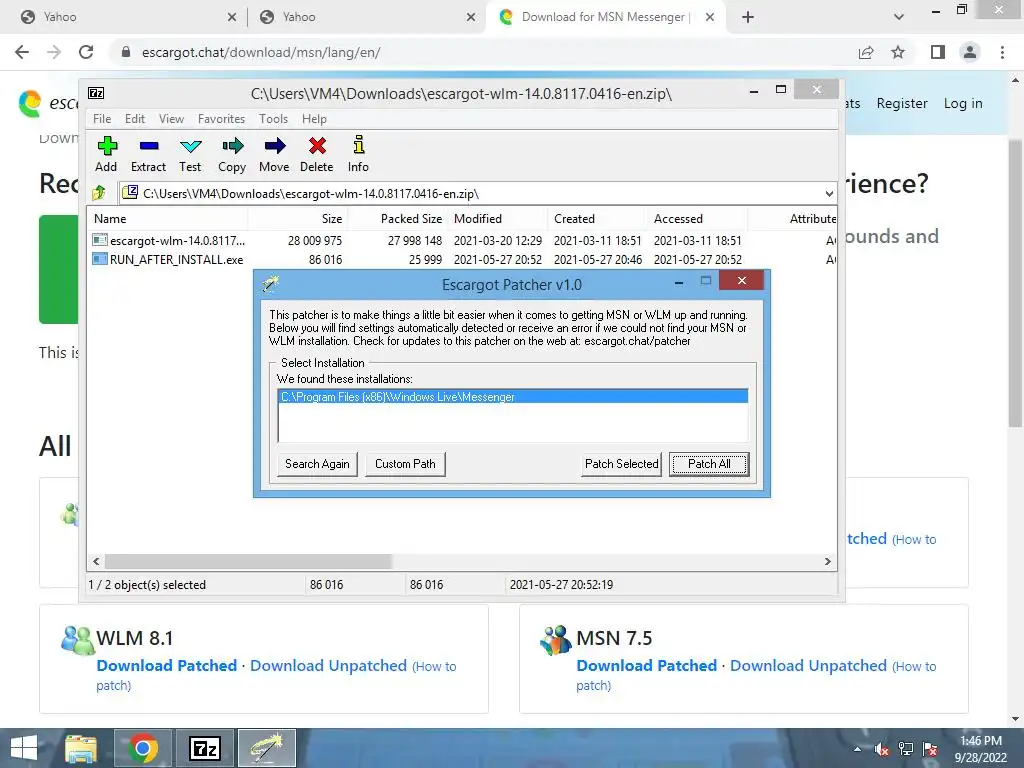Click the Register link on the website

pos(902,103)
